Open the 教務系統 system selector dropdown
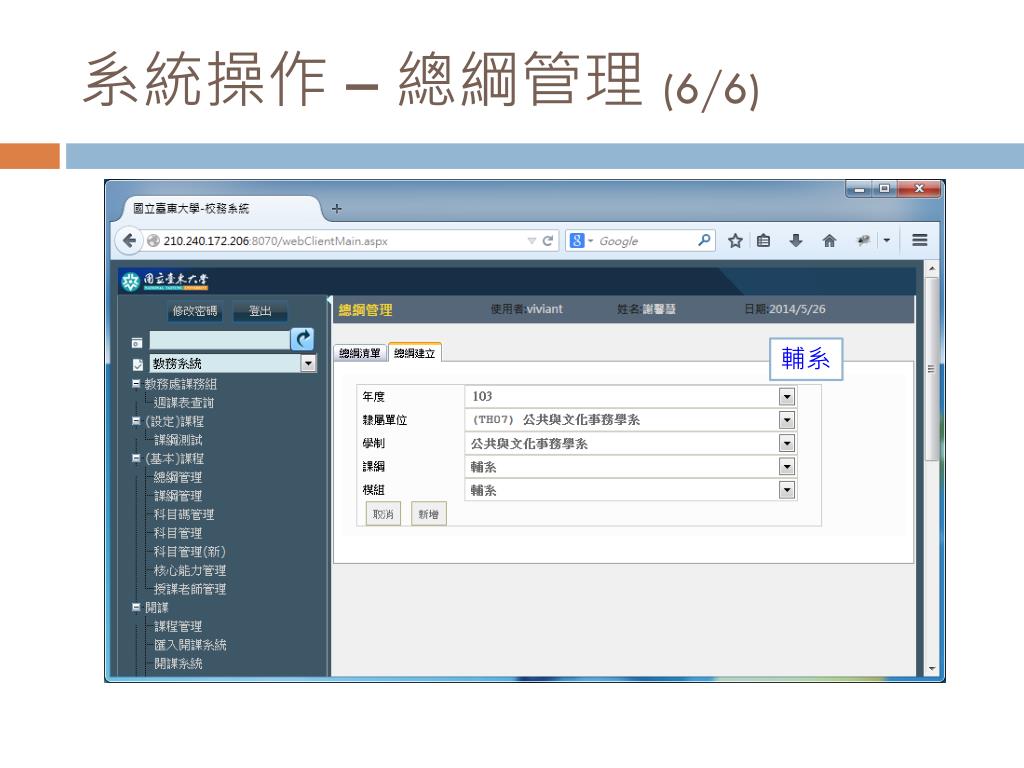The image size is (1024, 768). click(308, 364)
